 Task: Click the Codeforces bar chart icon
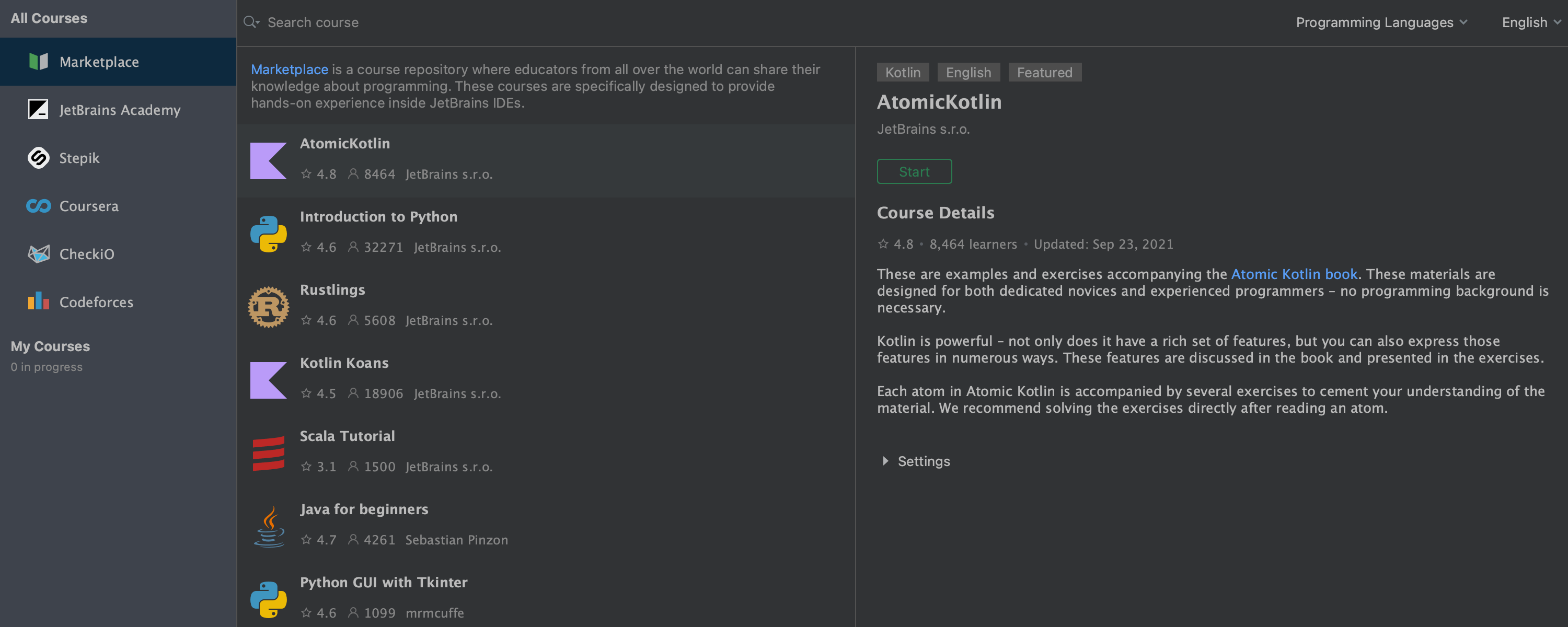[x=38, y=301]
